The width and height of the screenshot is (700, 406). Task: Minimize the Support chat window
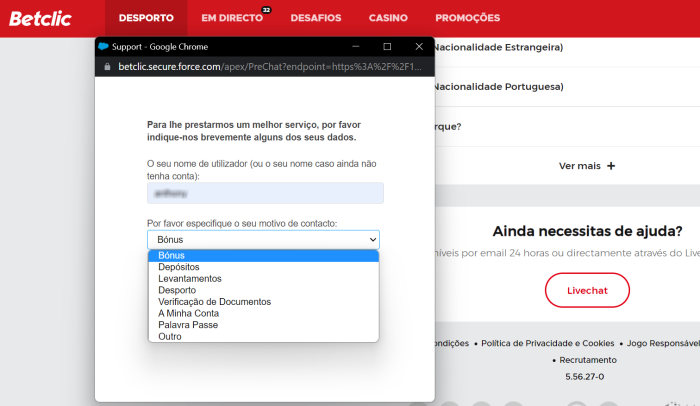pos(355,46)
